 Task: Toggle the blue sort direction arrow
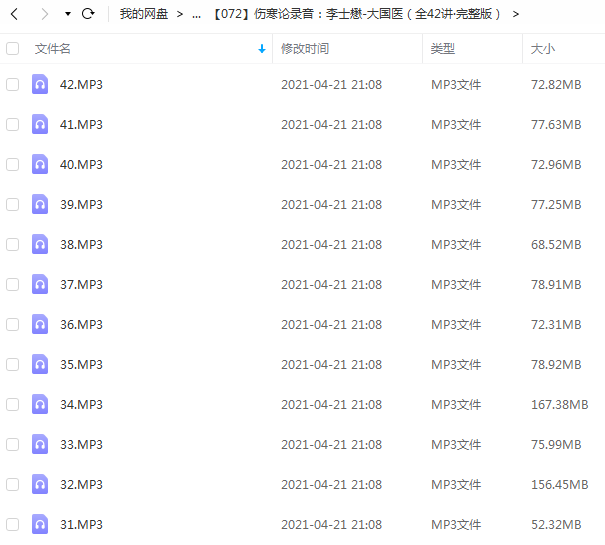pos(262,49)
